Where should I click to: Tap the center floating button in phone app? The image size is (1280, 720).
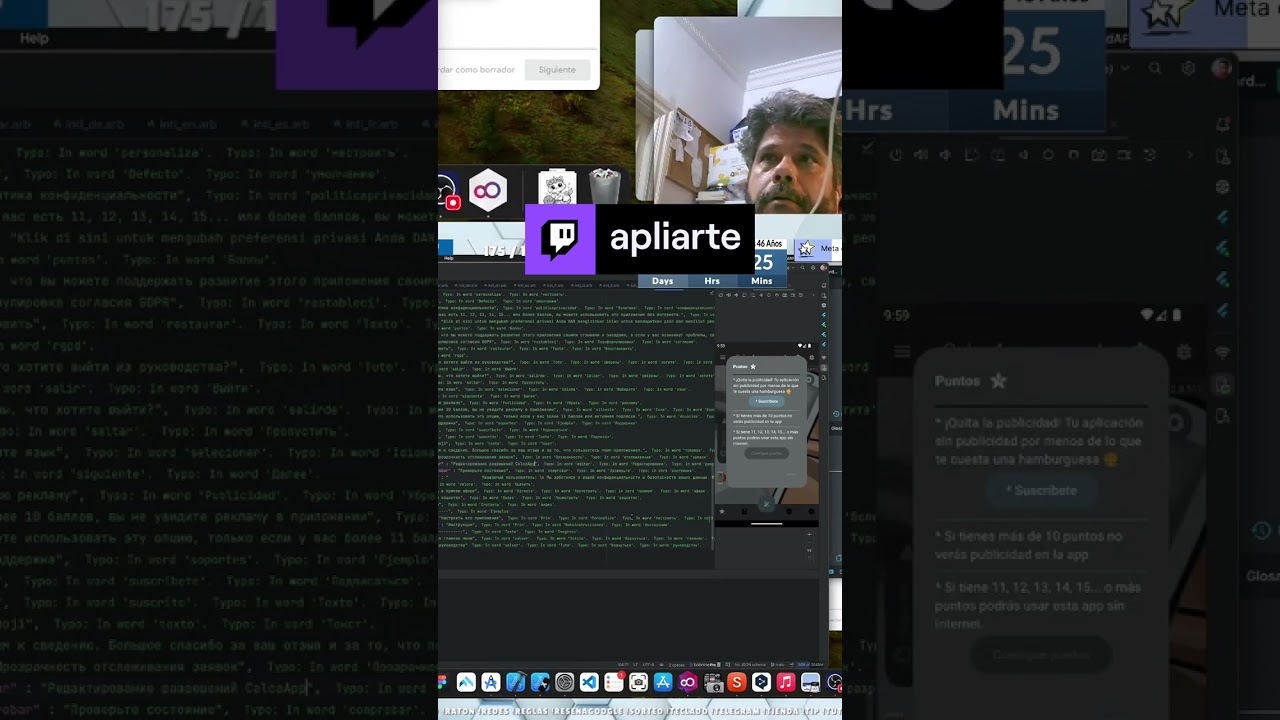(766, 504)
